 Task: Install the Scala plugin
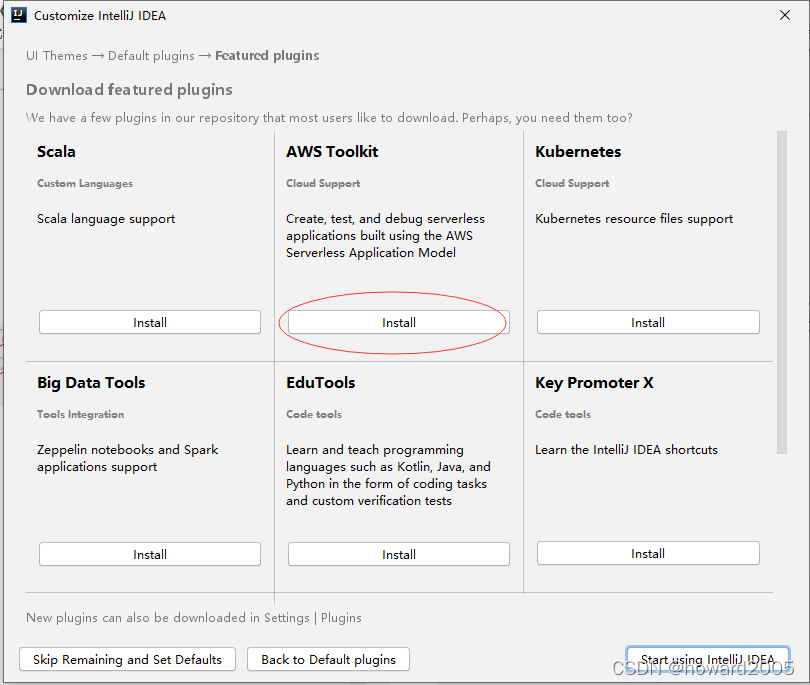pos(150,322)
